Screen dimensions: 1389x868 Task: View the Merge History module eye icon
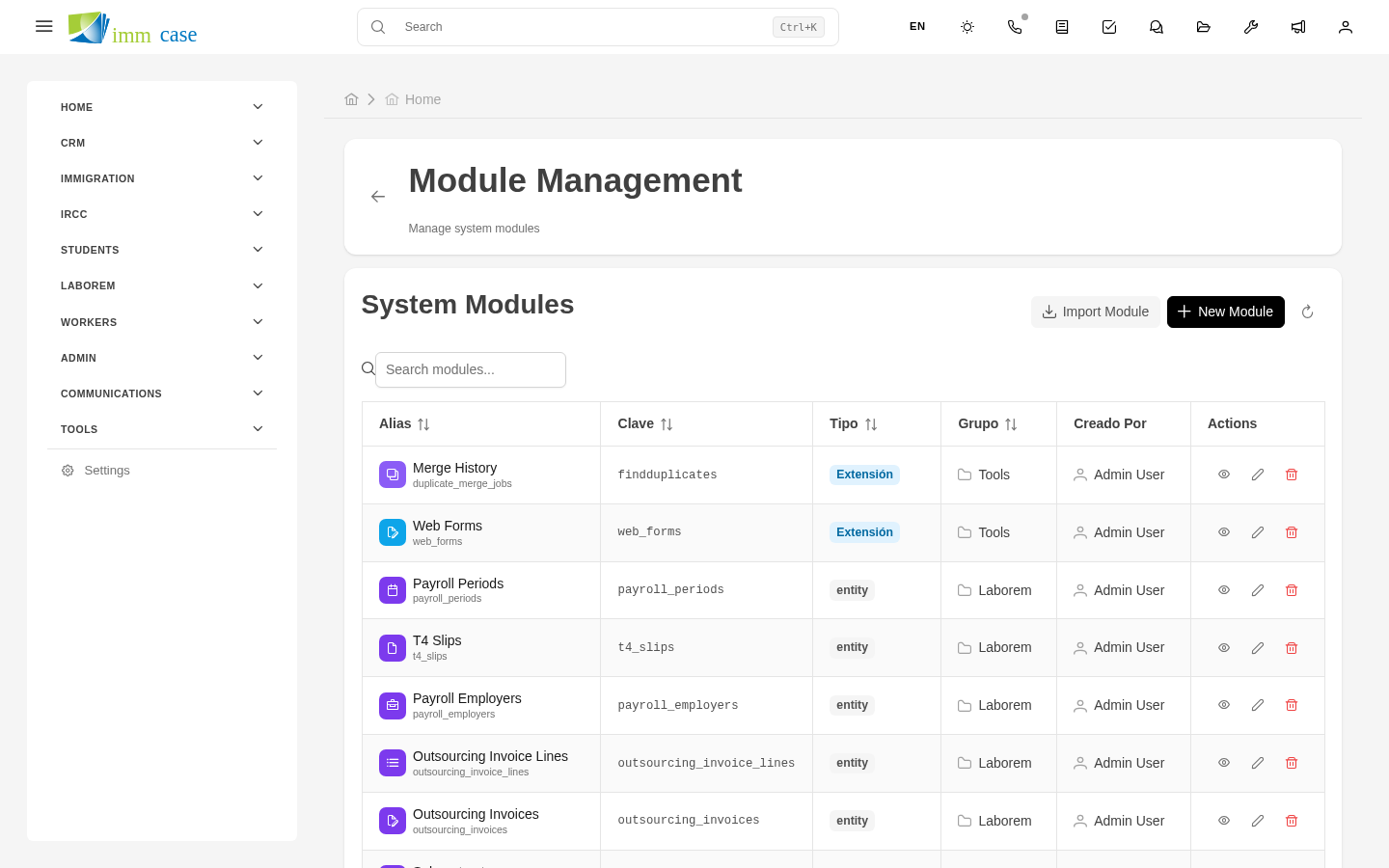pyautogui.click(x=1224, y=475)
